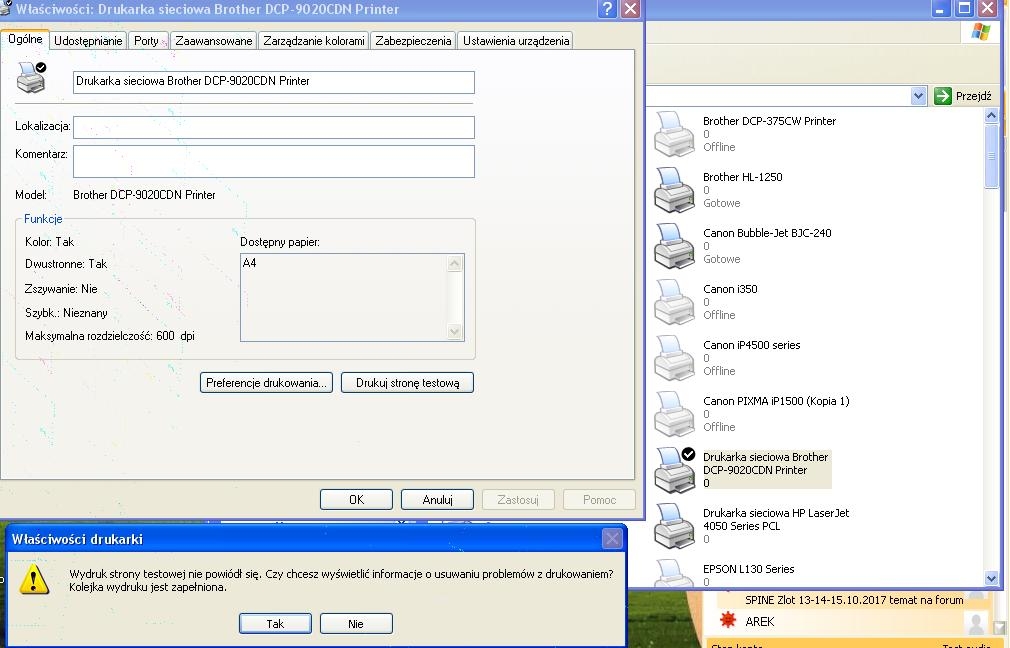Select Drukarka sieciowa HP LaserJet 4050 label
This screenshot has height=648, width=1010.
[x=776, y=519]
